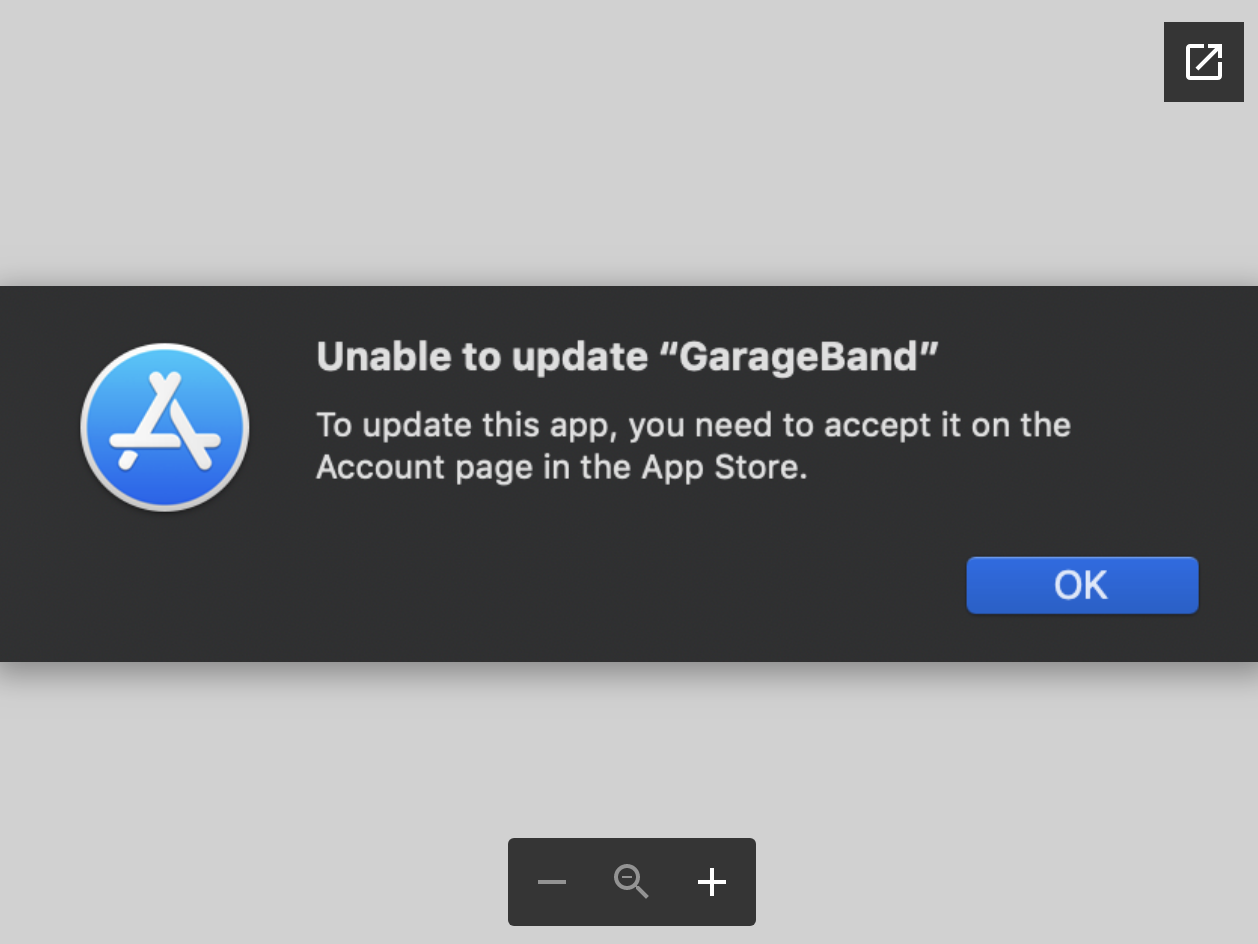Reset zoom using the magnifier icon

(631, 882)
